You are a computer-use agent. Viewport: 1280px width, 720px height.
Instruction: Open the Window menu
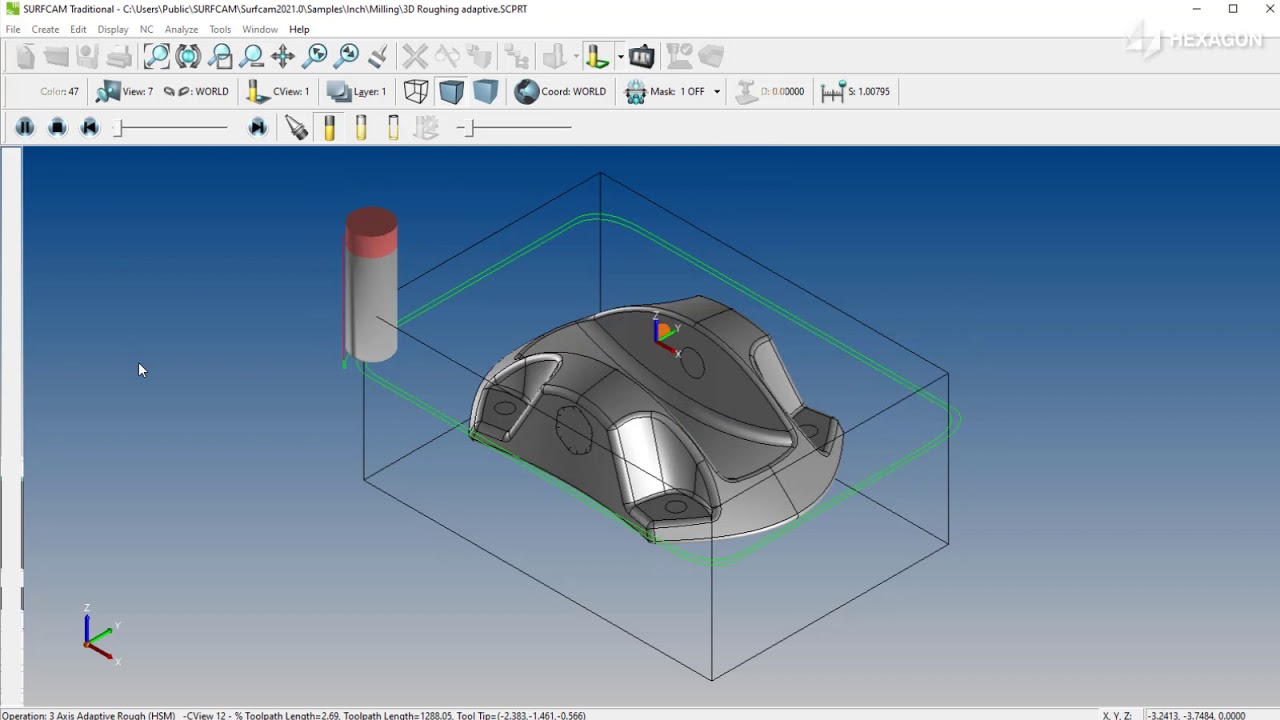(260, 29)
